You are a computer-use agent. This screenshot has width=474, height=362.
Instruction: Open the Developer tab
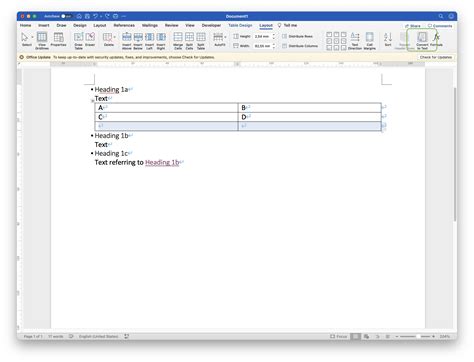211,25
